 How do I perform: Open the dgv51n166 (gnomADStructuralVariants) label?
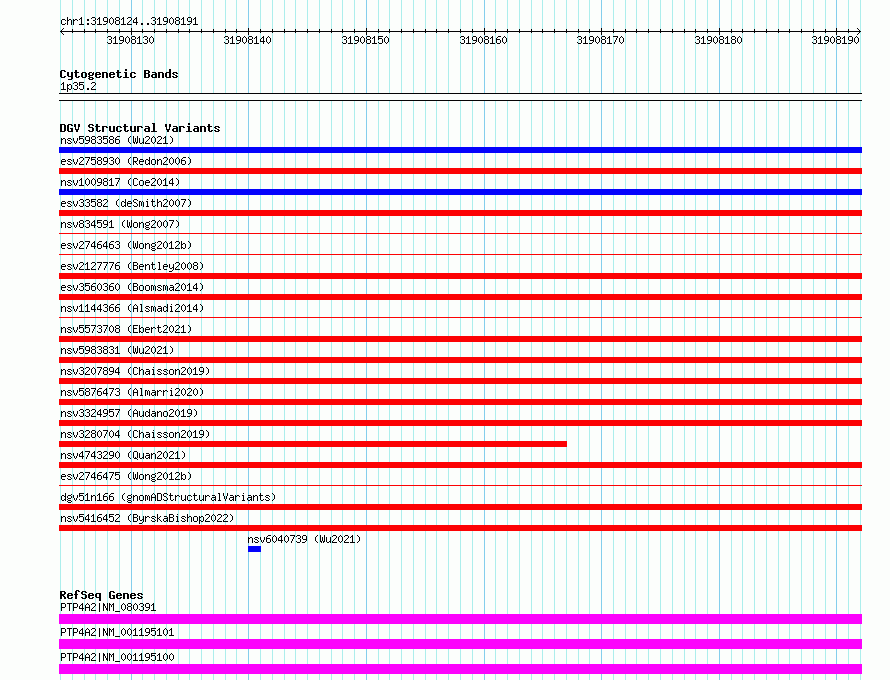(x=168, y=497)
